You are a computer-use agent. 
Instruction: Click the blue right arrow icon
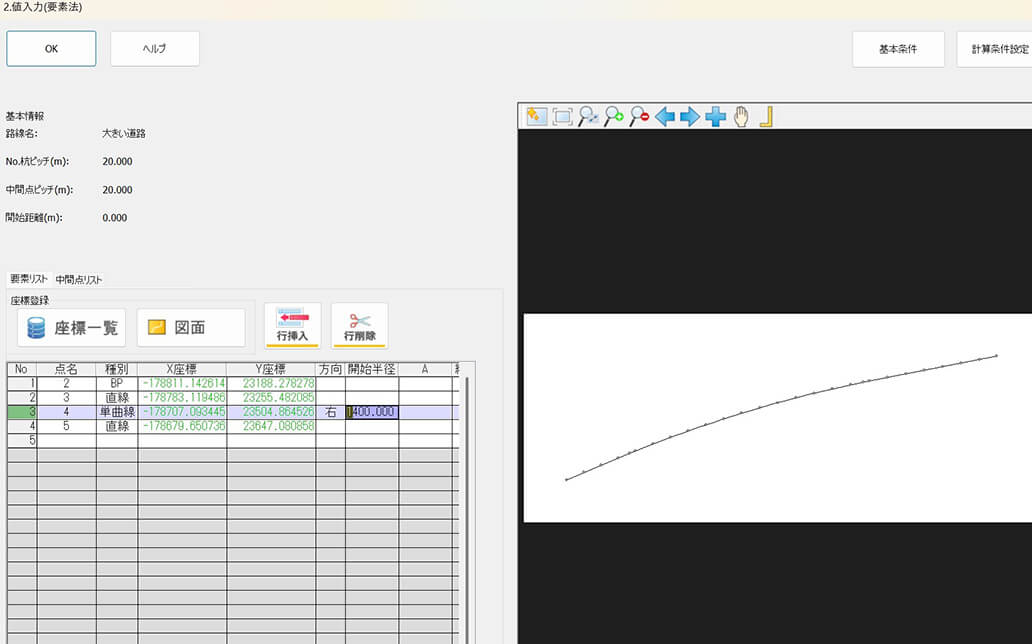(690, 117)
